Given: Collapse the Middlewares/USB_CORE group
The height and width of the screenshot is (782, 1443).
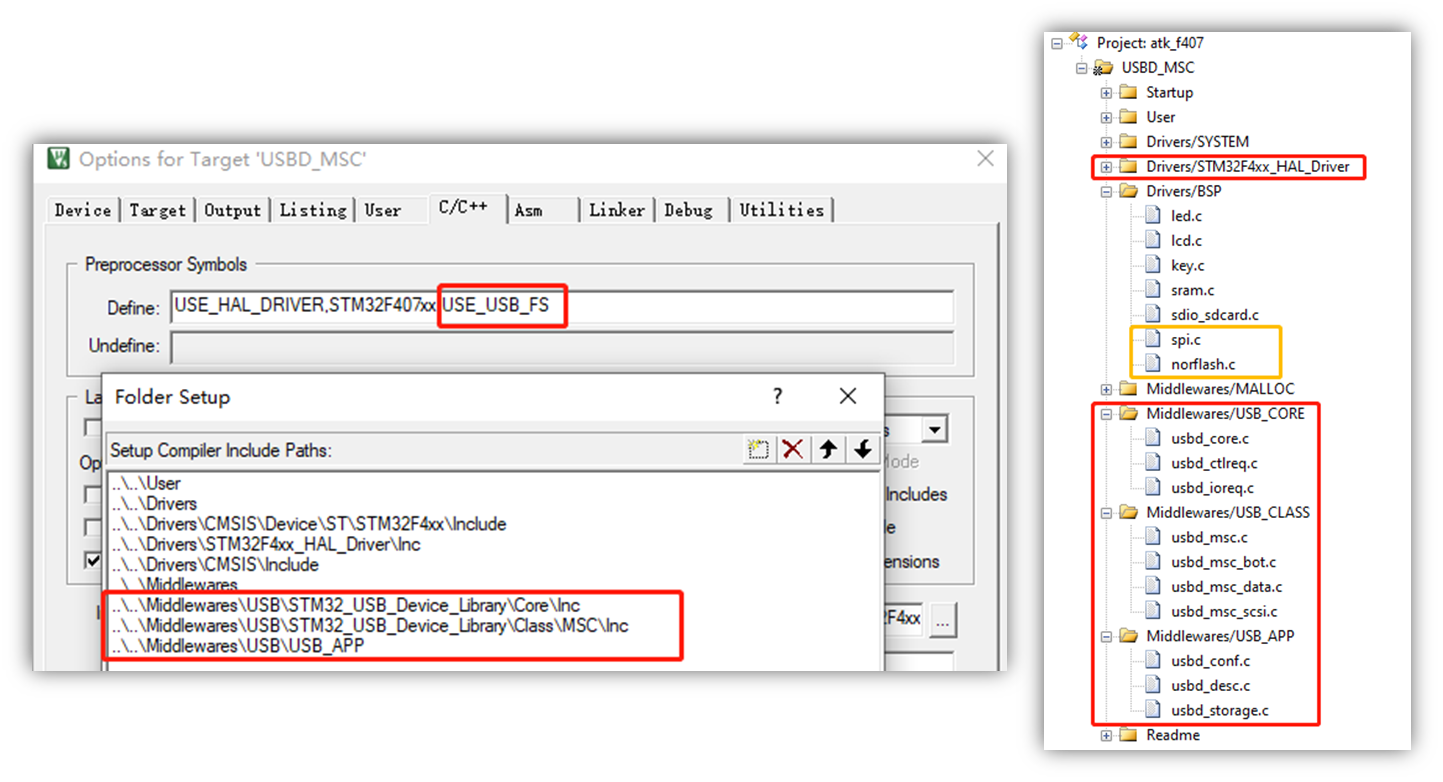Looking at the screenshot, I should tap(1106, 414).
